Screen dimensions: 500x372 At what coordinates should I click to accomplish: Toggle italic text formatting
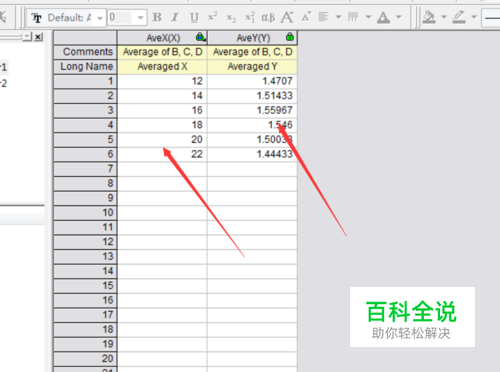175,17
